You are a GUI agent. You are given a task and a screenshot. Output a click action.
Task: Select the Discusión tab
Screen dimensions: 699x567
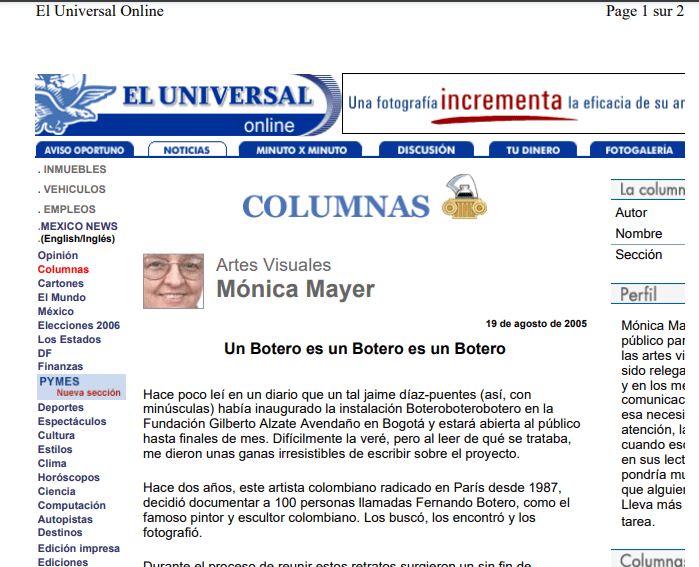click(x=425, y=150)
